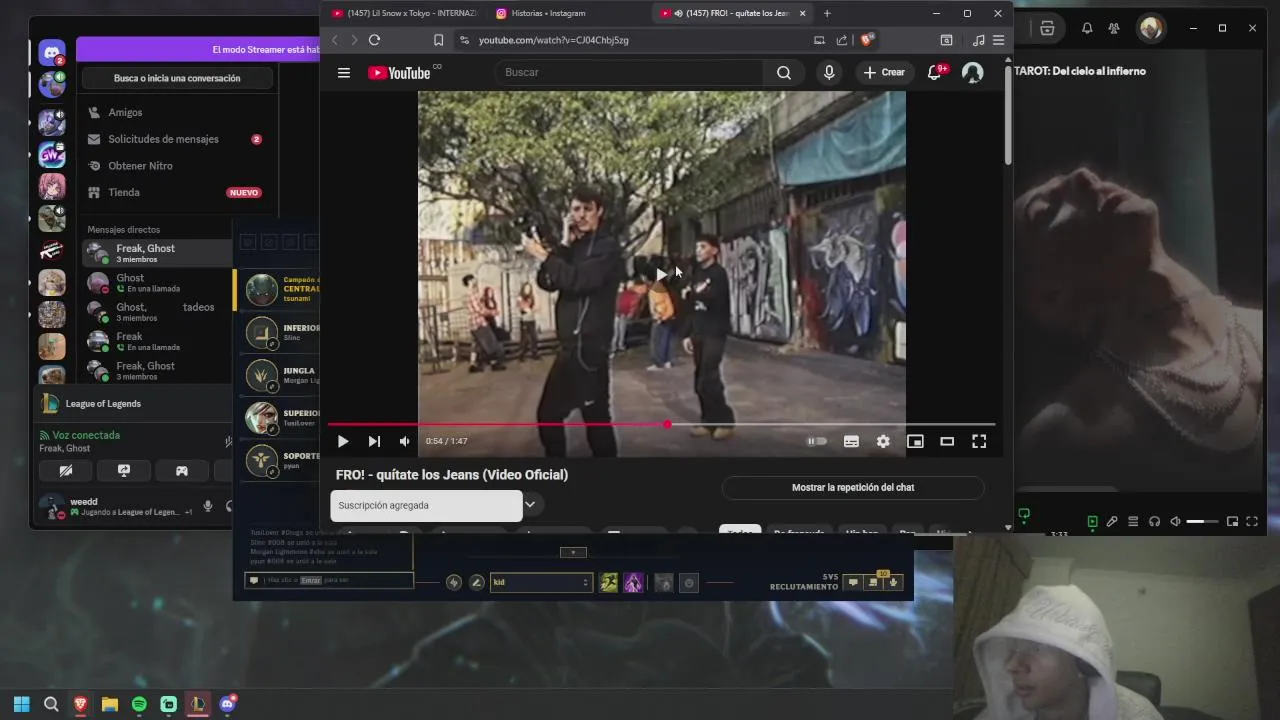The image size is (1280, 720).
Task: Switch to Historias • Instagram browser tab
Action: 548,13
